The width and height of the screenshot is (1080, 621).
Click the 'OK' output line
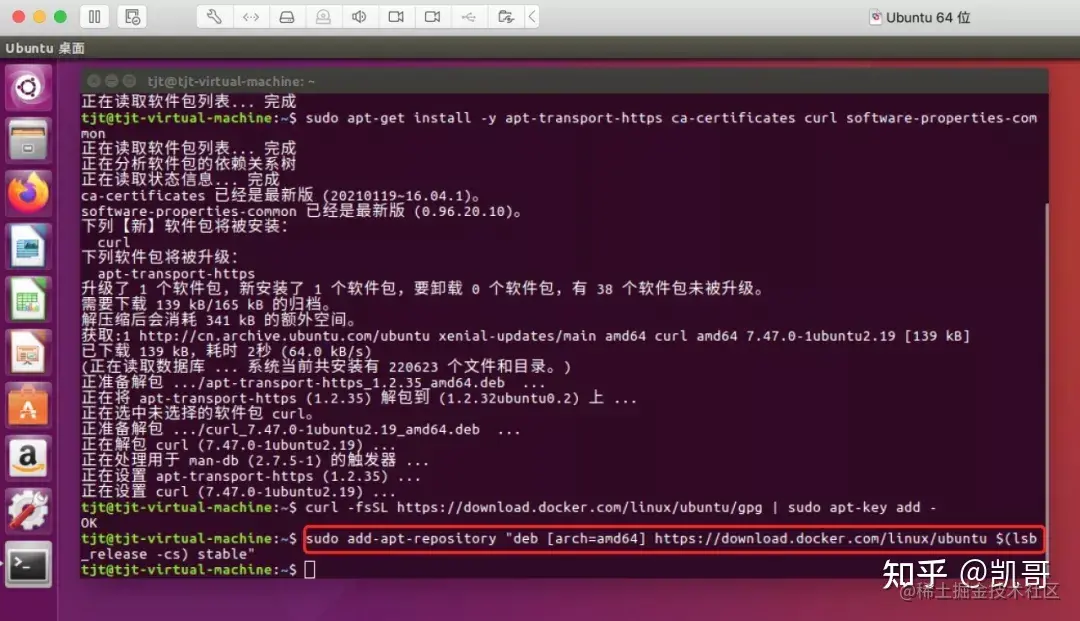click(90, 523)
